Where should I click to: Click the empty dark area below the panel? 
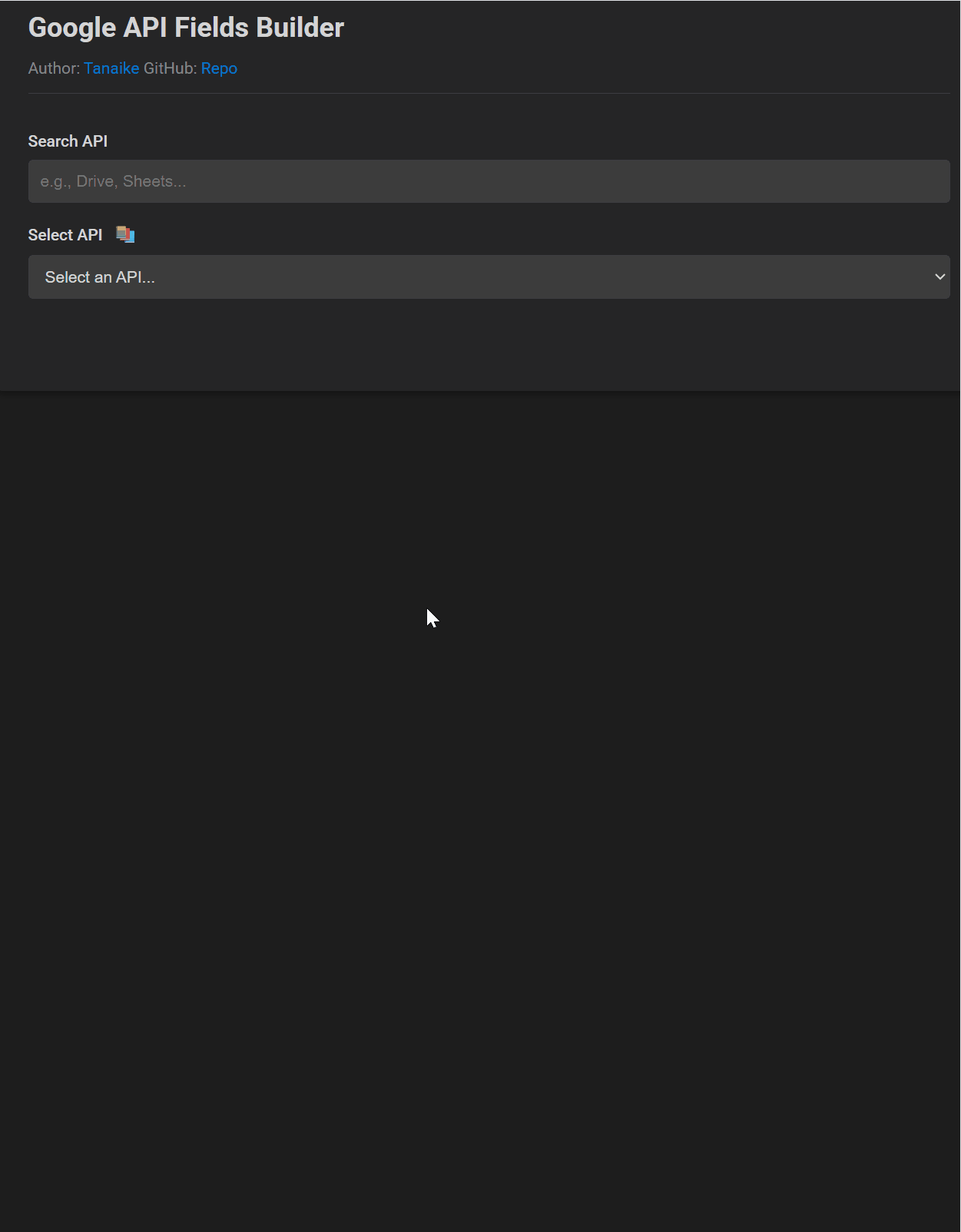(x=480, y=806)
